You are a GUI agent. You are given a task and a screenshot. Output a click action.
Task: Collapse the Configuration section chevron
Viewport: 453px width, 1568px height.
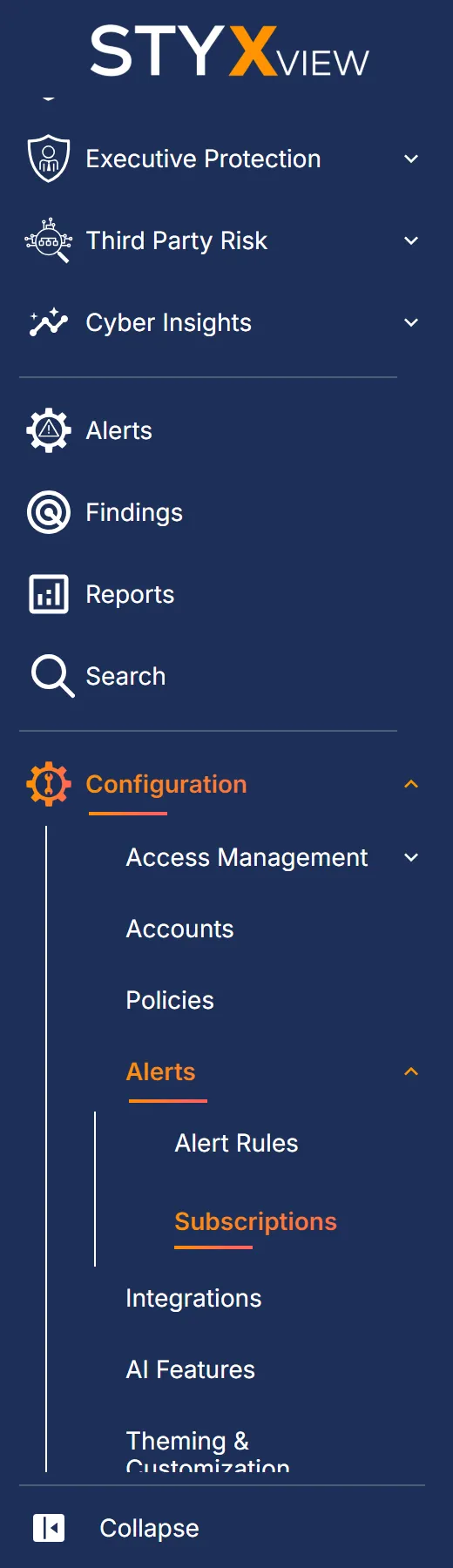click(411, 784)
